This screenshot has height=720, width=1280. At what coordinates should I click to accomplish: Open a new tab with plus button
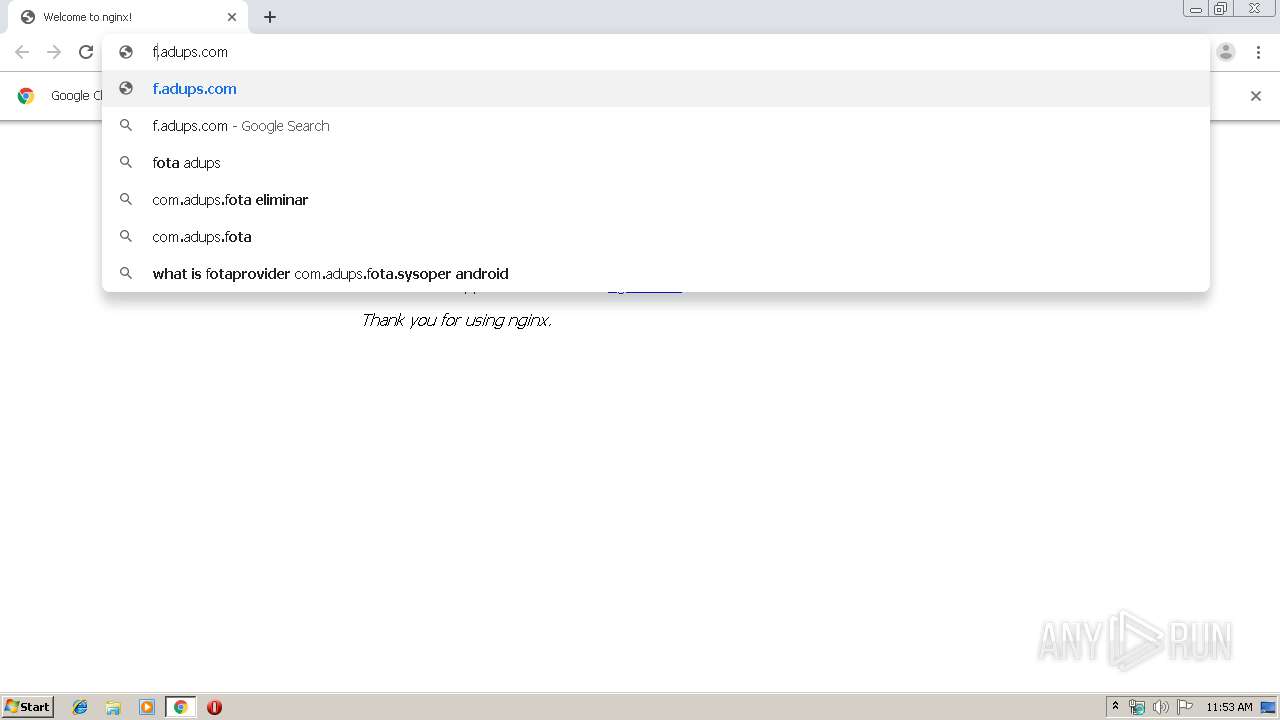tap(270, 17)
